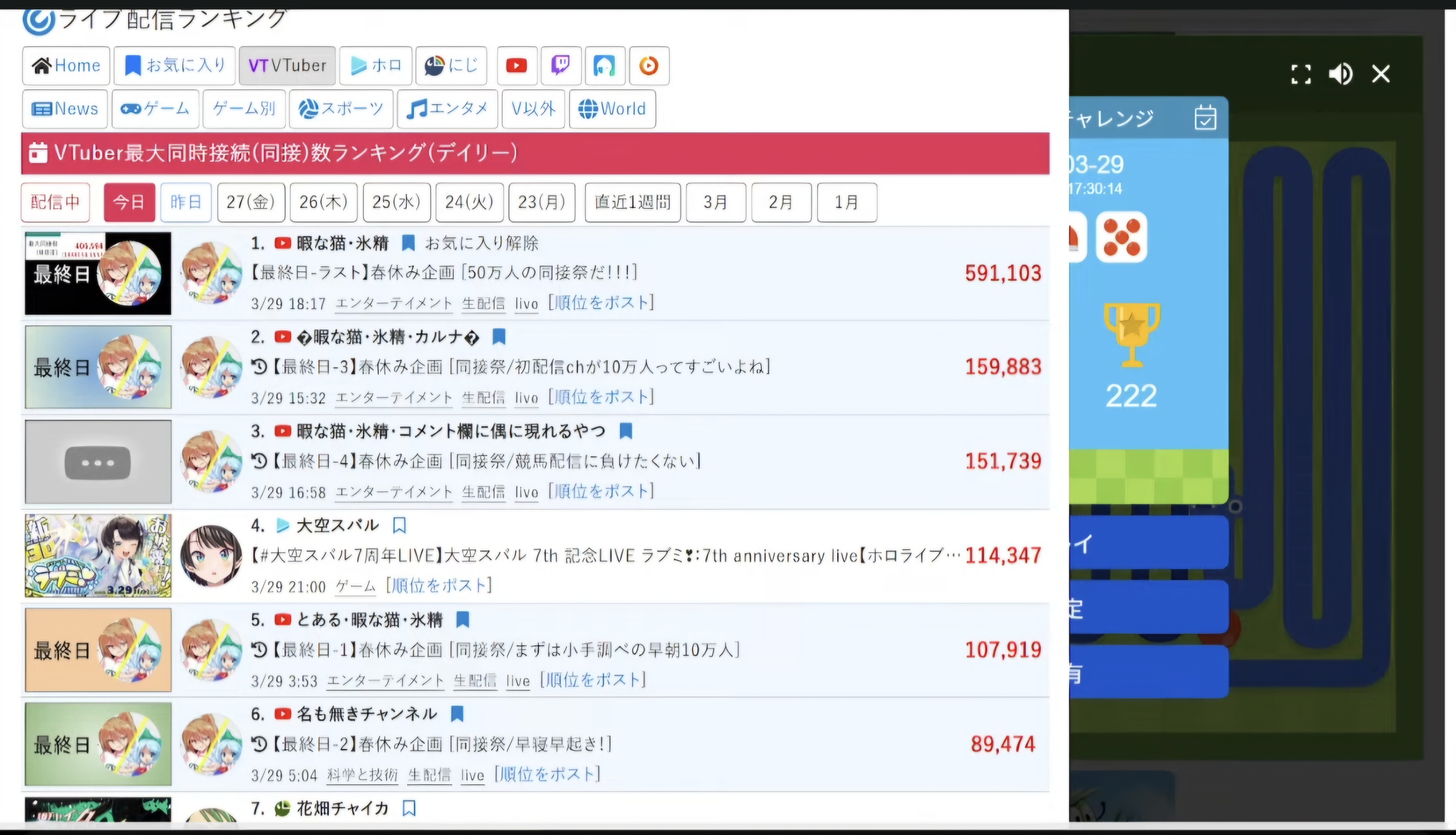Open the ホロ category tab
Viewport: 1456px width, 835px height.
pyautogui.click(x=376, y=66)
